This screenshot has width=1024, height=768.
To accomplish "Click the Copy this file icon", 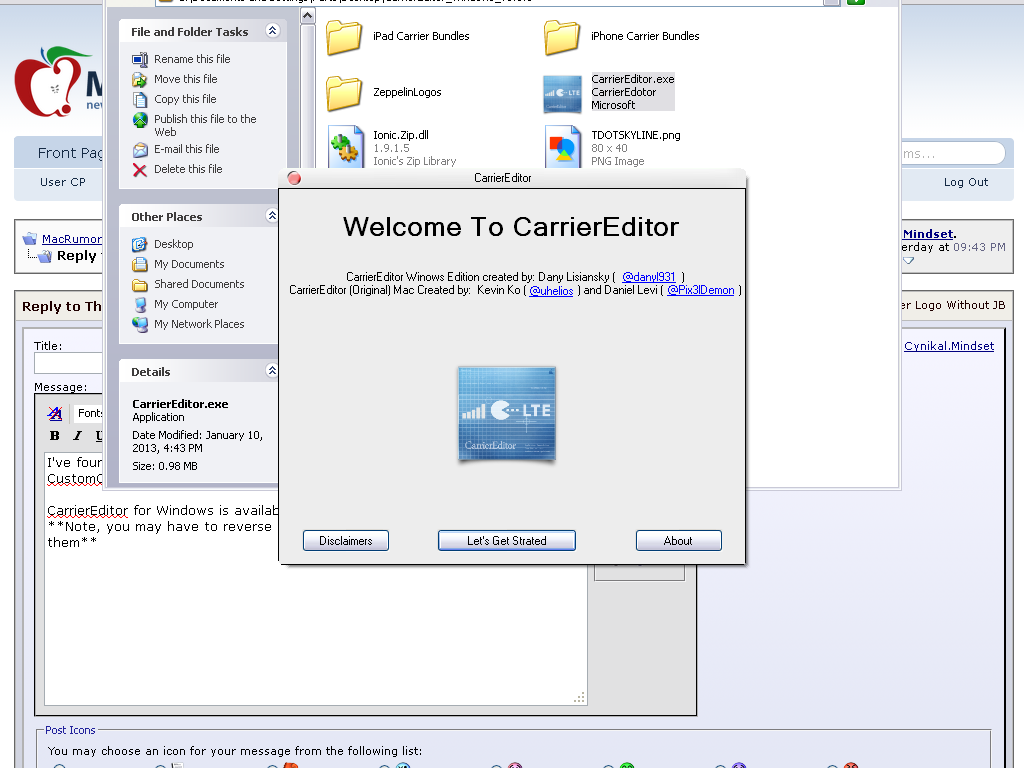I will point(140,100).
